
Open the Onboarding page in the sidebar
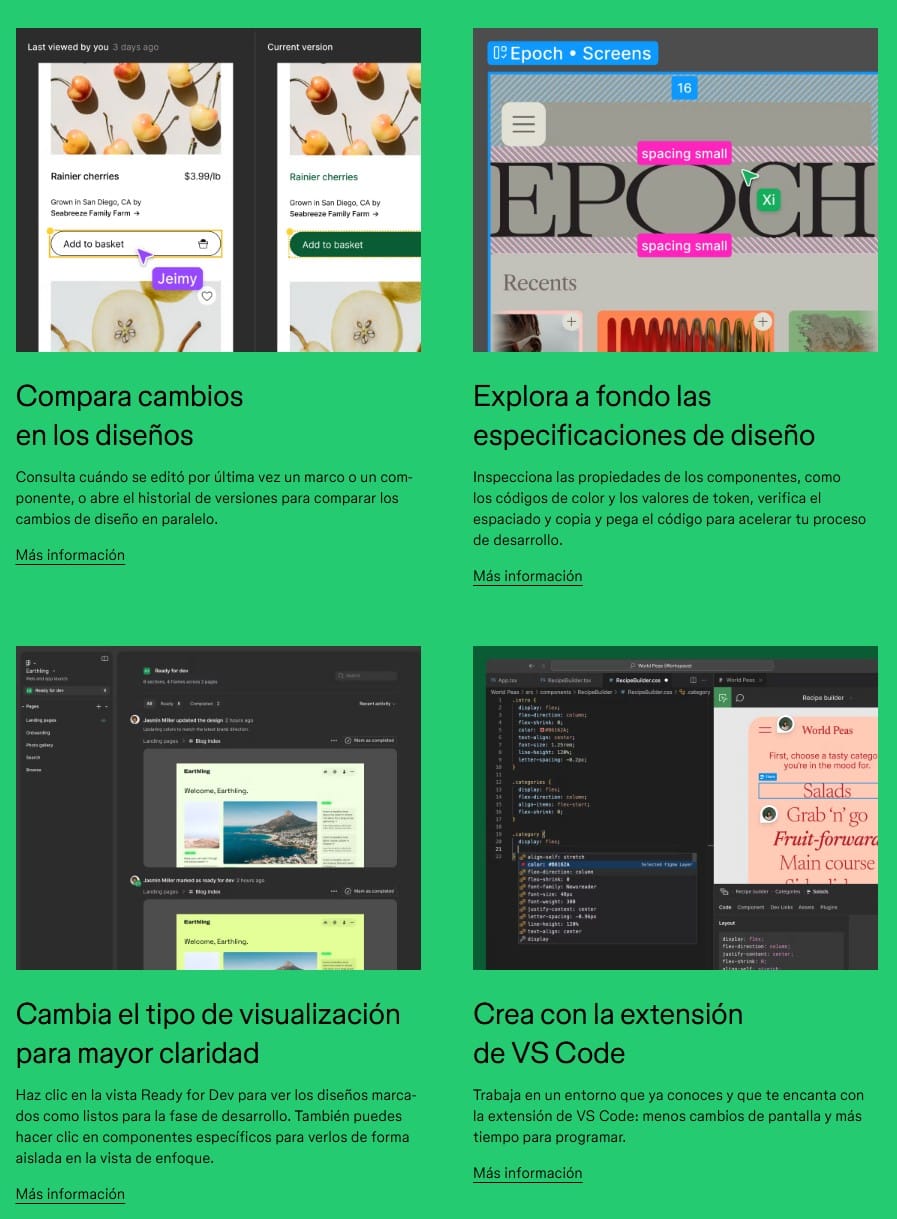[x=38, y=732]
